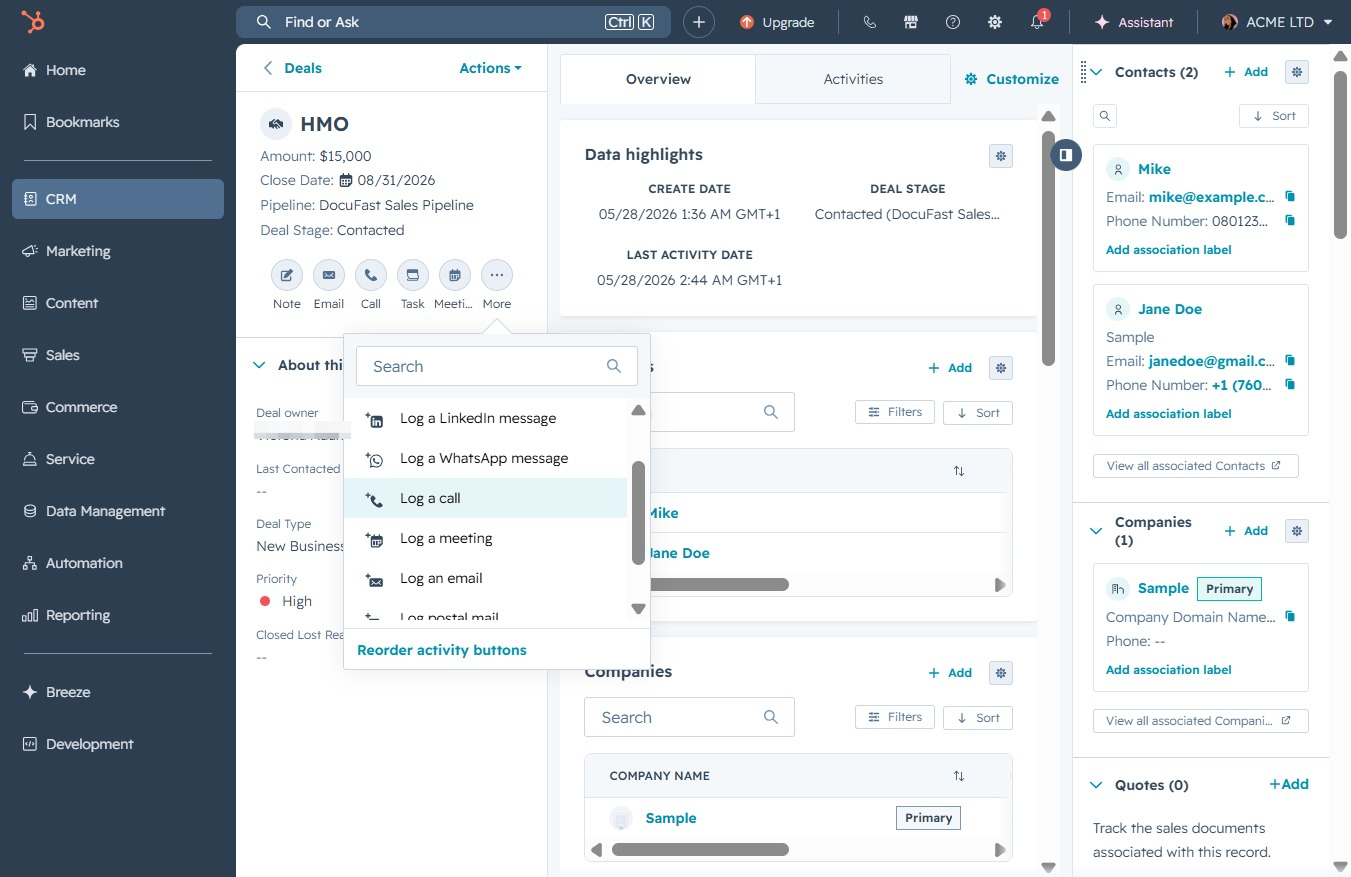Open CRM in left navigation
This screenshot has height=877, width=1351.
click(x=118, y=199)
